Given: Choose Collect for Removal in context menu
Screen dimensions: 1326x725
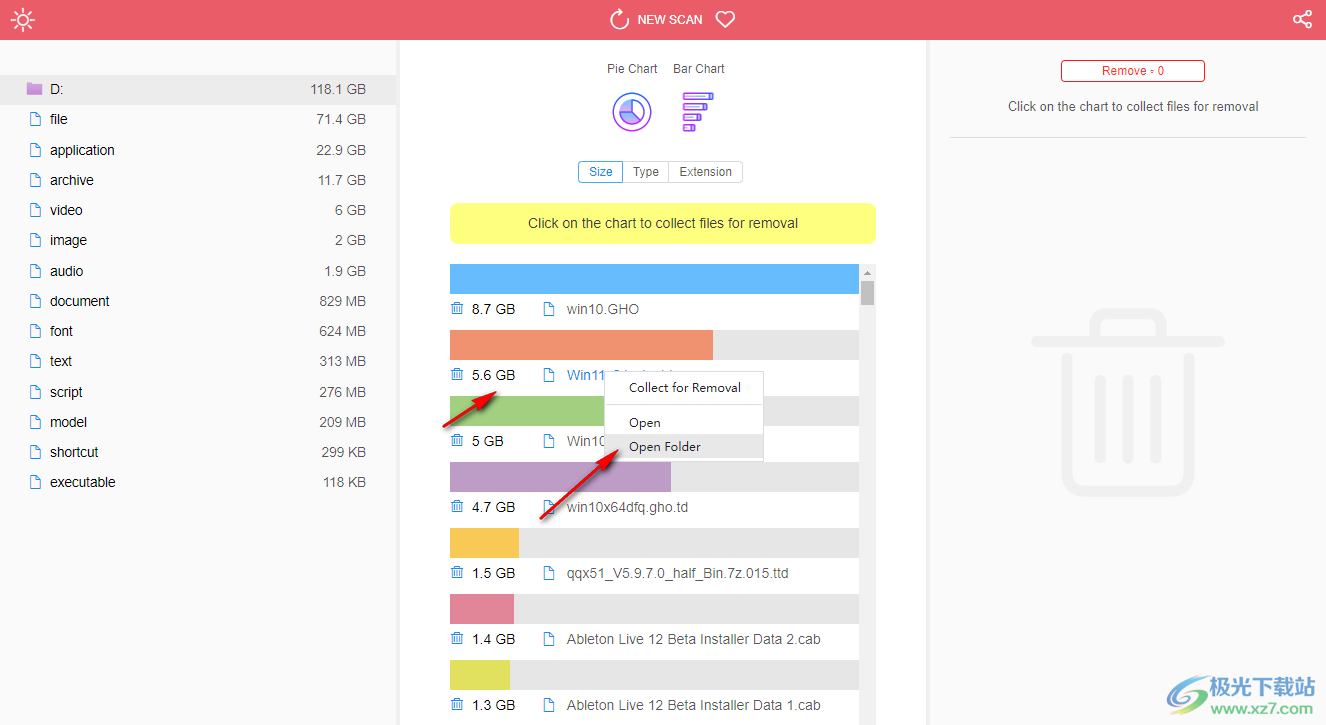Looking at the screenshot, I should 684,387.
